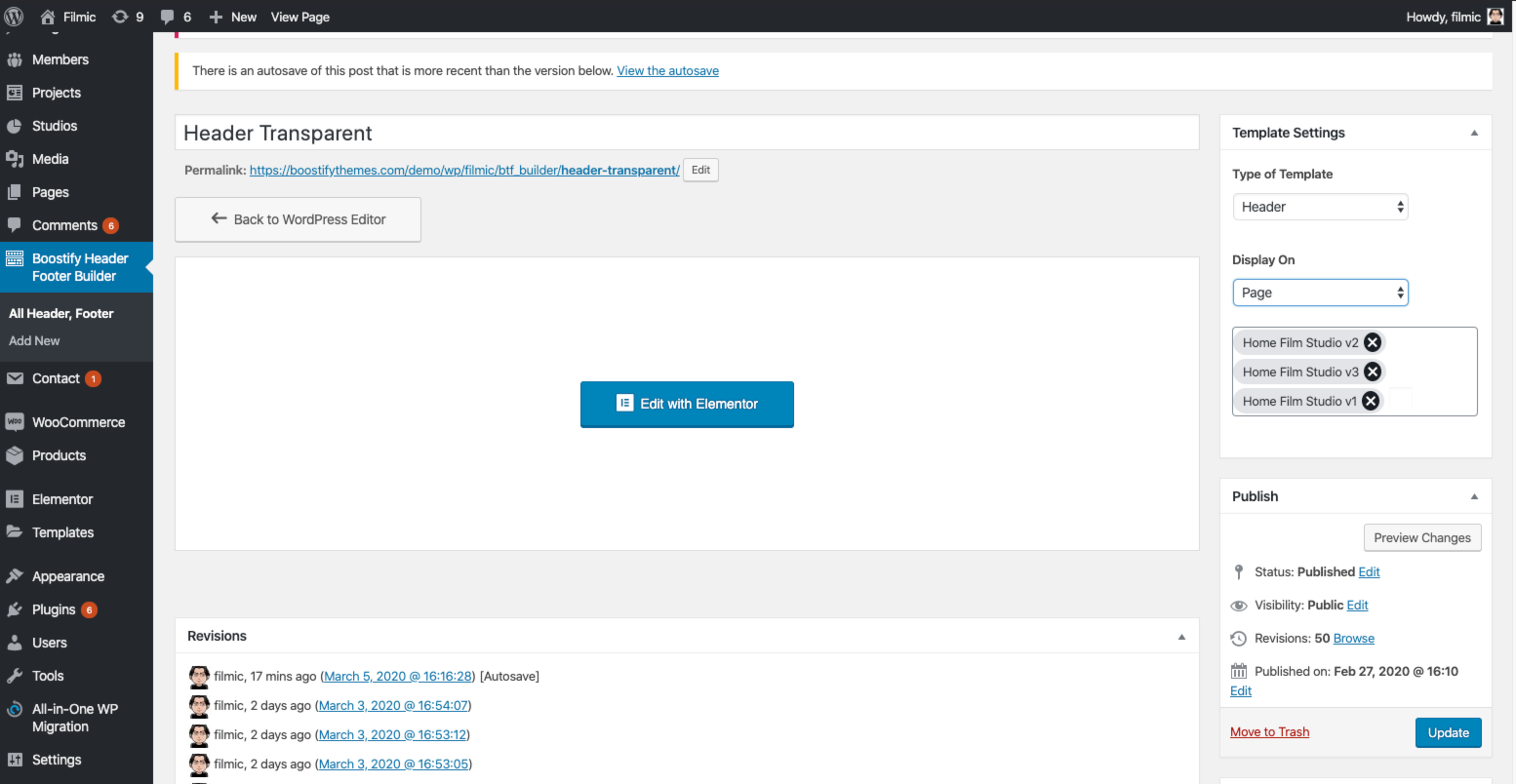Click the WooCommerce sidebar icon
Image resolution: width=1516 pixels, height=784 pixels.
pyautogui.click(x=15, y=422)
